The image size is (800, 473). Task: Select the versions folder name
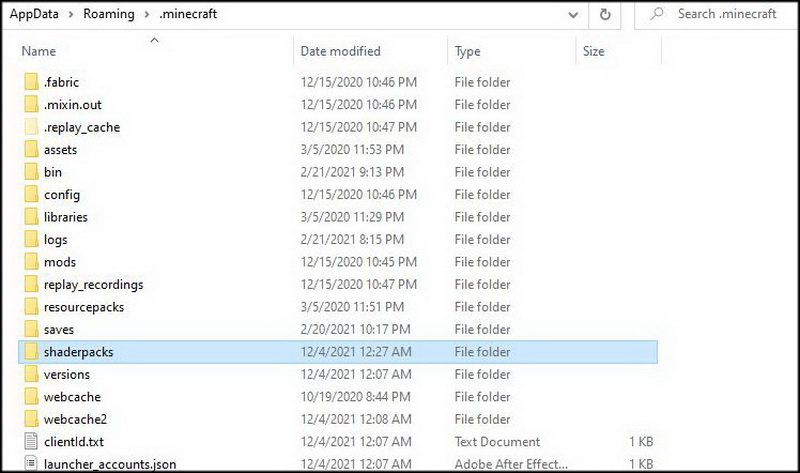pos(67,374)
